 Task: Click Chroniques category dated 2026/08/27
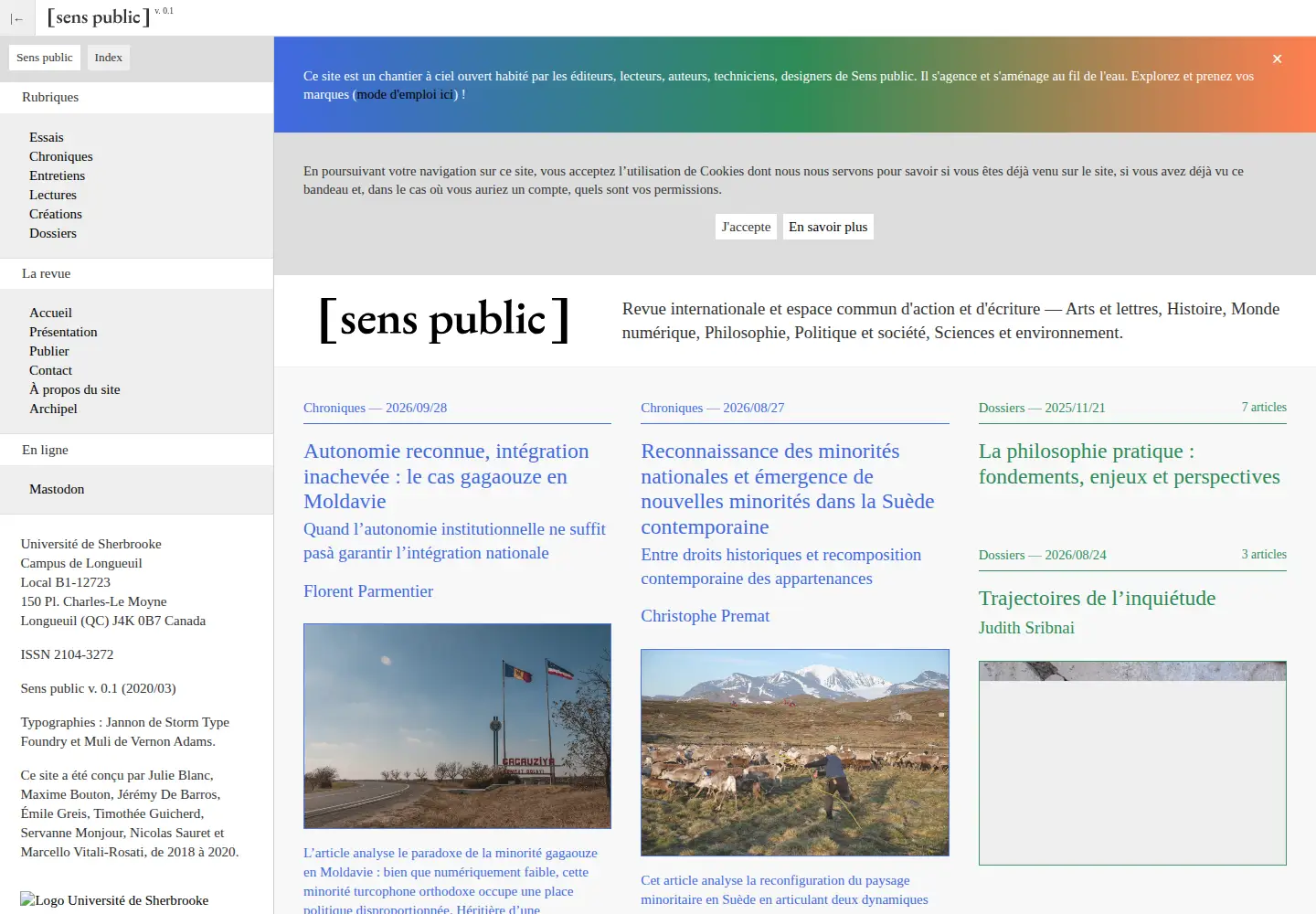point(713,408)
